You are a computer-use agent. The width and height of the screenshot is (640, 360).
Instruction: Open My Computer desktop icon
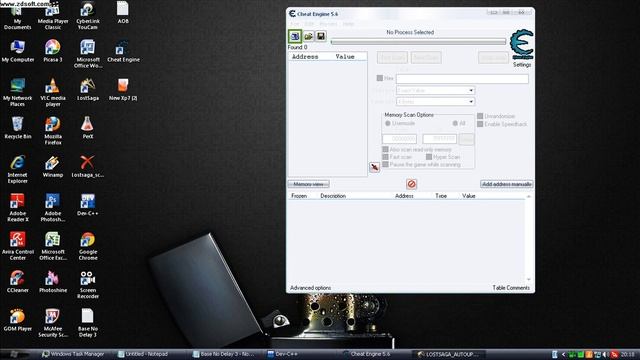pyautogui.click(x=18, y=51)
